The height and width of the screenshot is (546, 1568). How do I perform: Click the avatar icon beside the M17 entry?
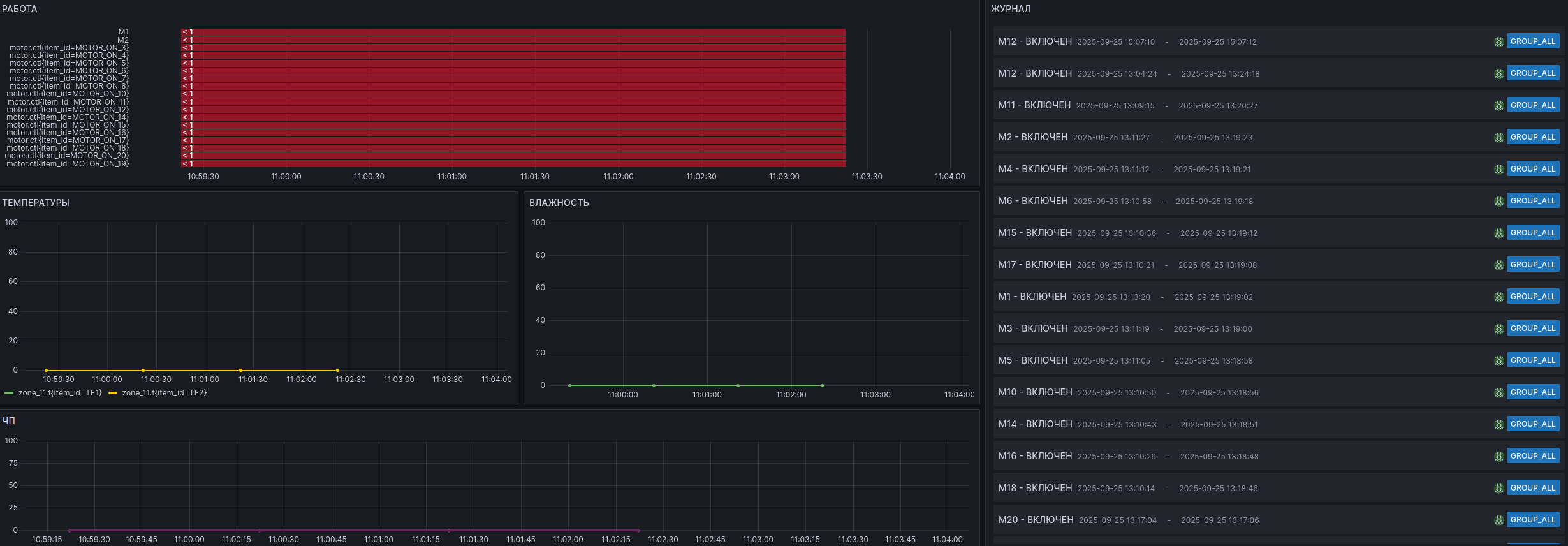coord(1498,265)
